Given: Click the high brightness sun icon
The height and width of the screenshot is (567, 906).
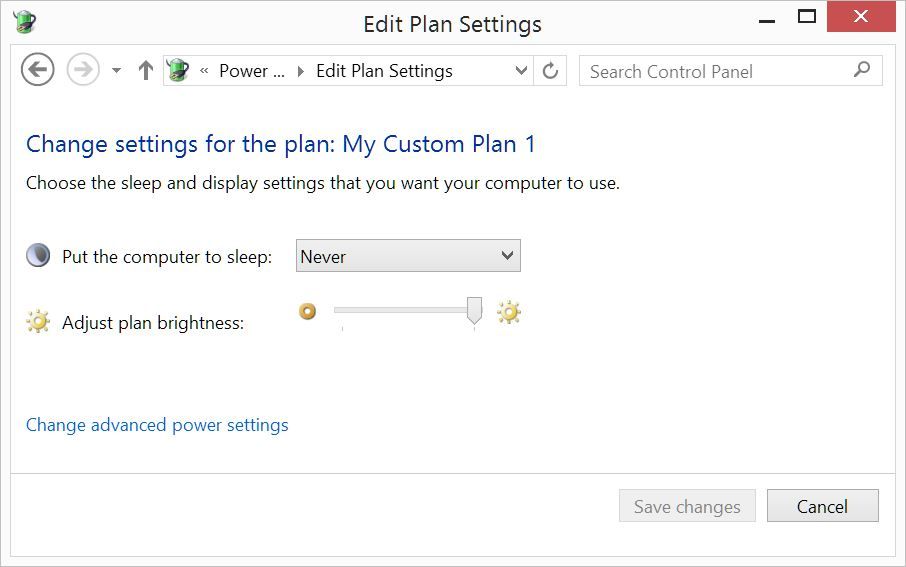Looking at the screenshot, I should point(508,312).
